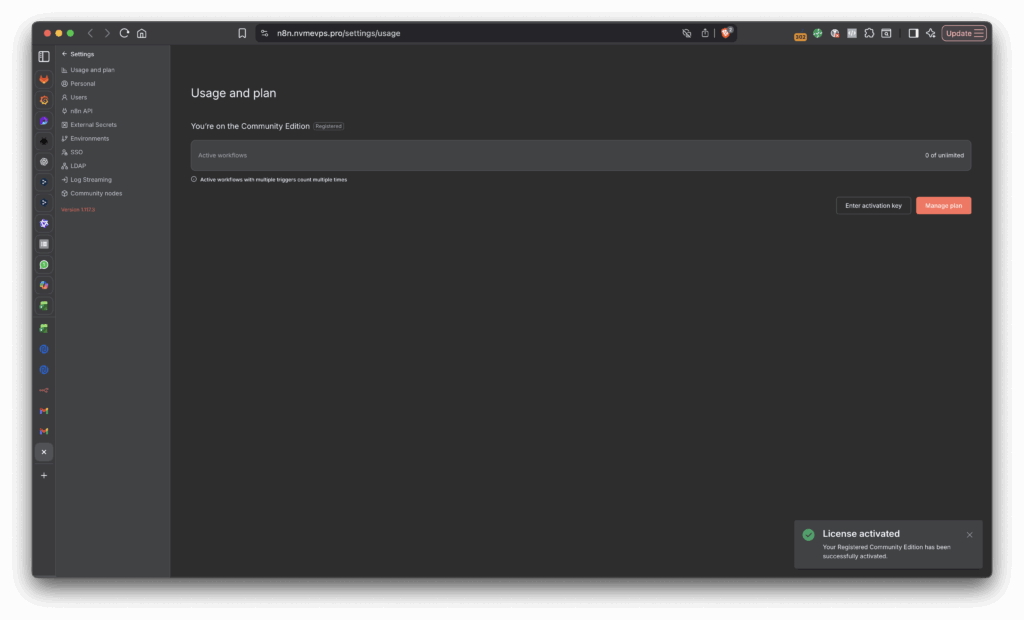Open Leo AI sparkle icon

tap(930, 33)
